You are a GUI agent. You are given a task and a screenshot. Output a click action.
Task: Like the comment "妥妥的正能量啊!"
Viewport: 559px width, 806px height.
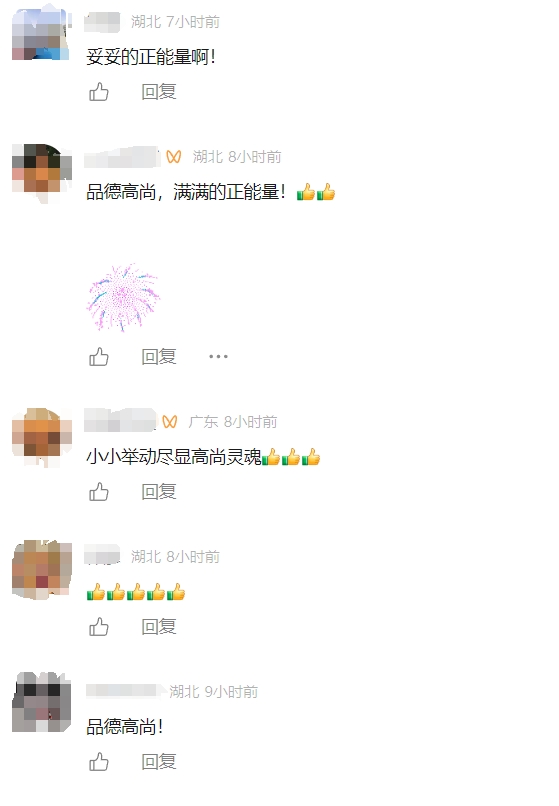click(x=99, y=92)
